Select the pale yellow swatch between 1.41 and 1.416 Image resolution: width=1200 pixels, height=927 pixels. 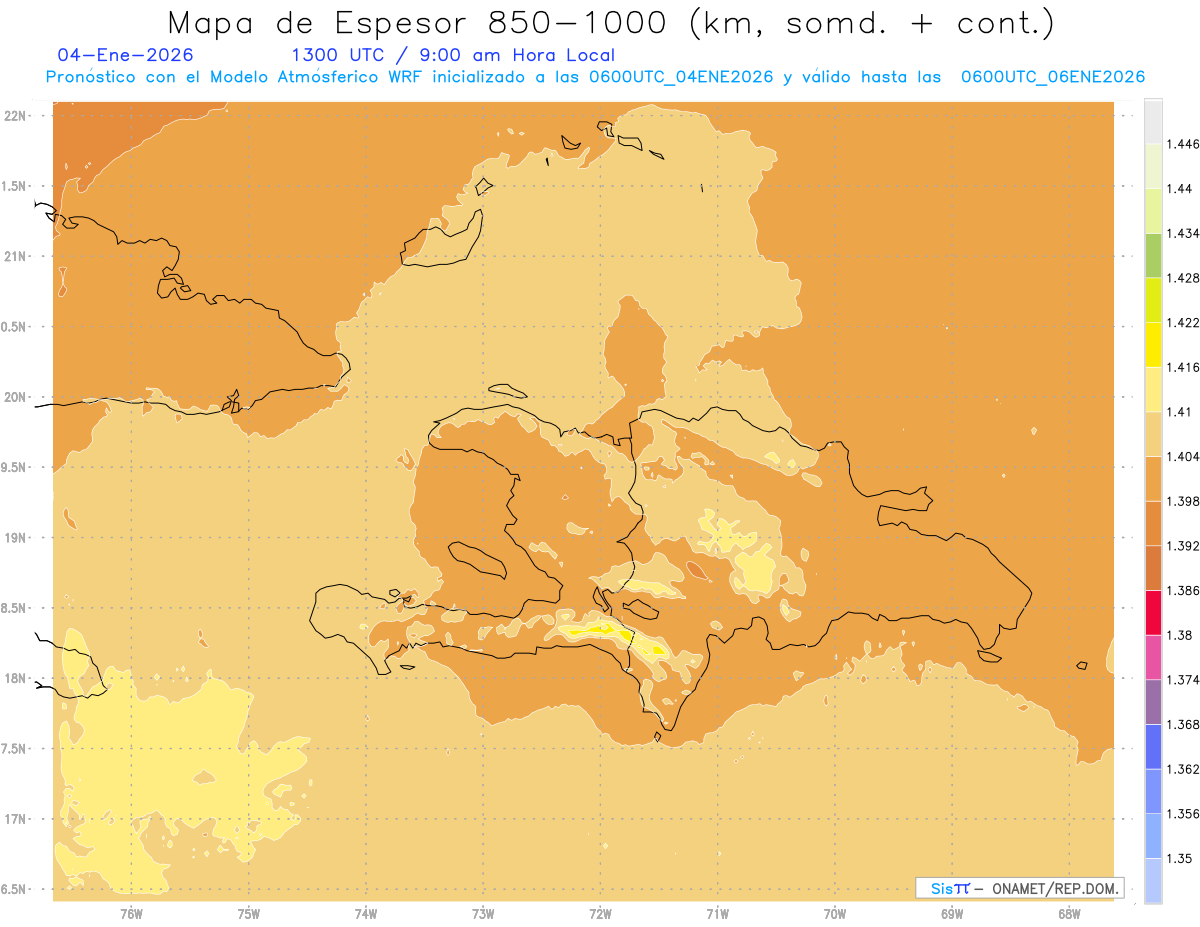click(x=1154, y=389)
